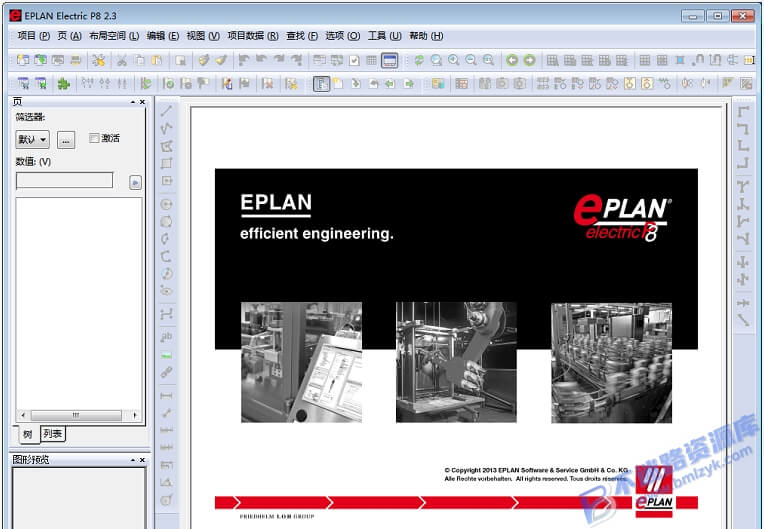
Task: Open the 视图 (V) menu
Action: 203,36
